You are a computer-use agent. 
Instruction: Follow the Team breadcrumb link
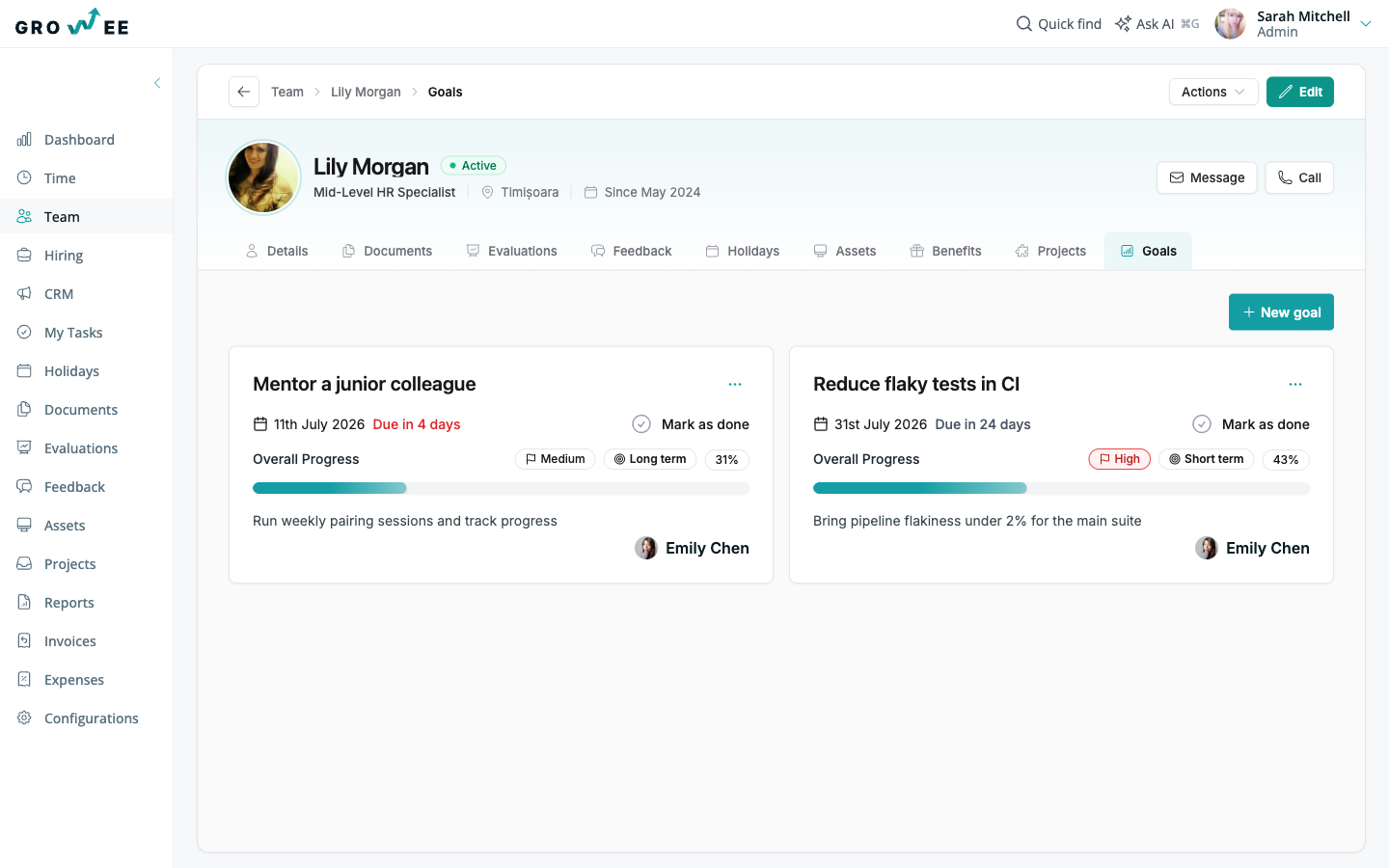click(x=287, y=92)
